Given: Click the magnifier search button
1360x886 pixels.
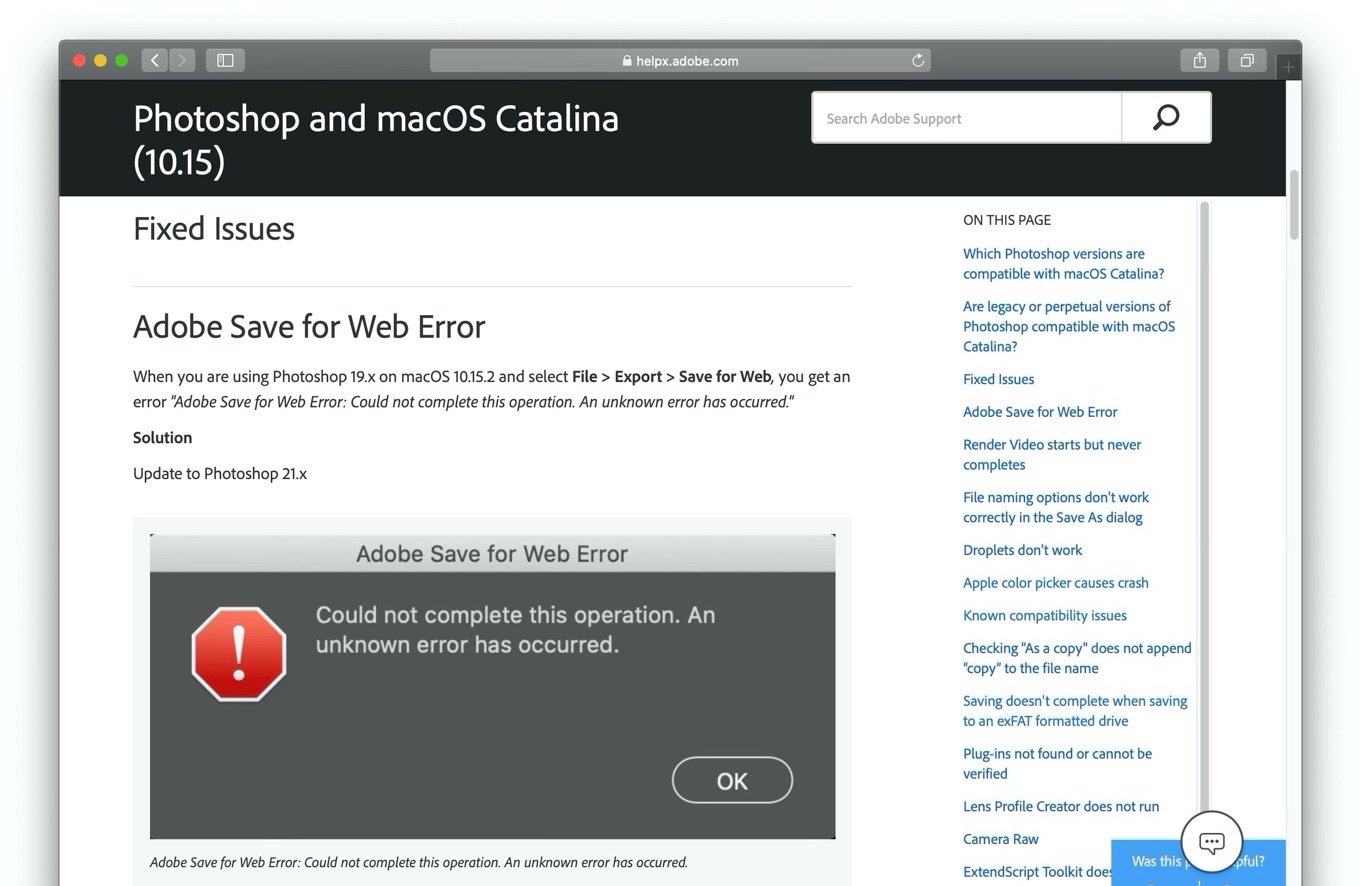Looking at the screenshot, I should point(1166,117).
